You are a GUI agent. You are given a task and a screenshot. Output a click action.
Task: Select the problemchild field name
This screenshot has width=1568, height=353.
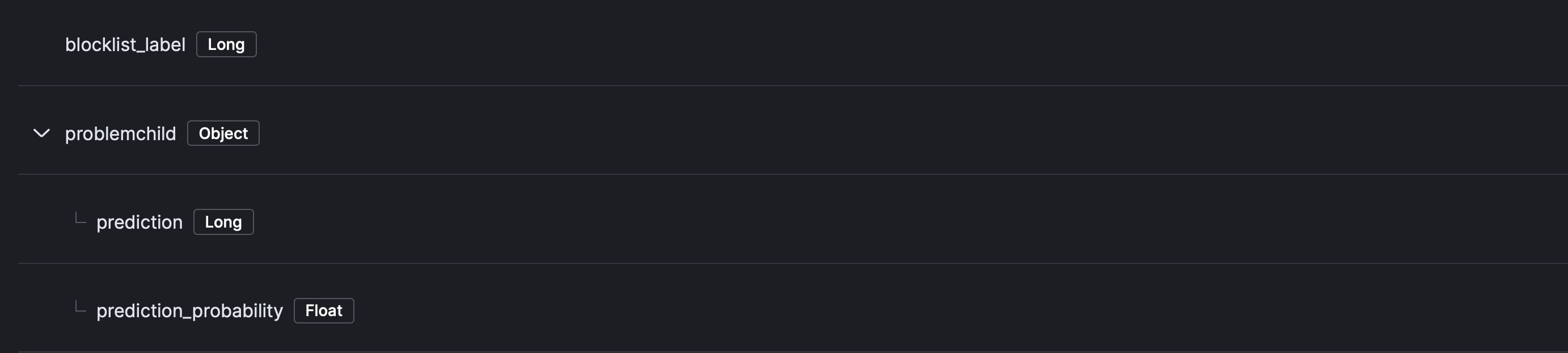coord(121,133)
